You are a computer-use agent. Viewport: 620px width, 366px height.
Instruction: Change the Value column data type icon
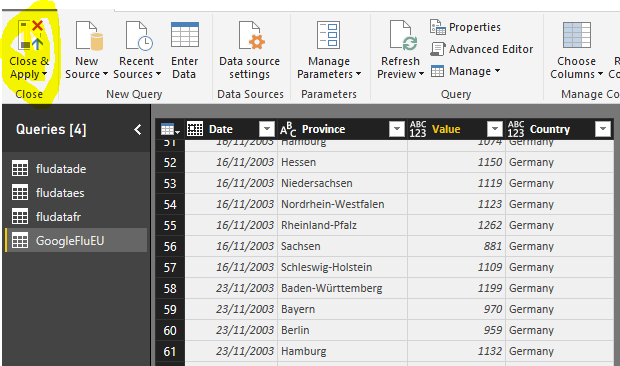click(418, 129)
